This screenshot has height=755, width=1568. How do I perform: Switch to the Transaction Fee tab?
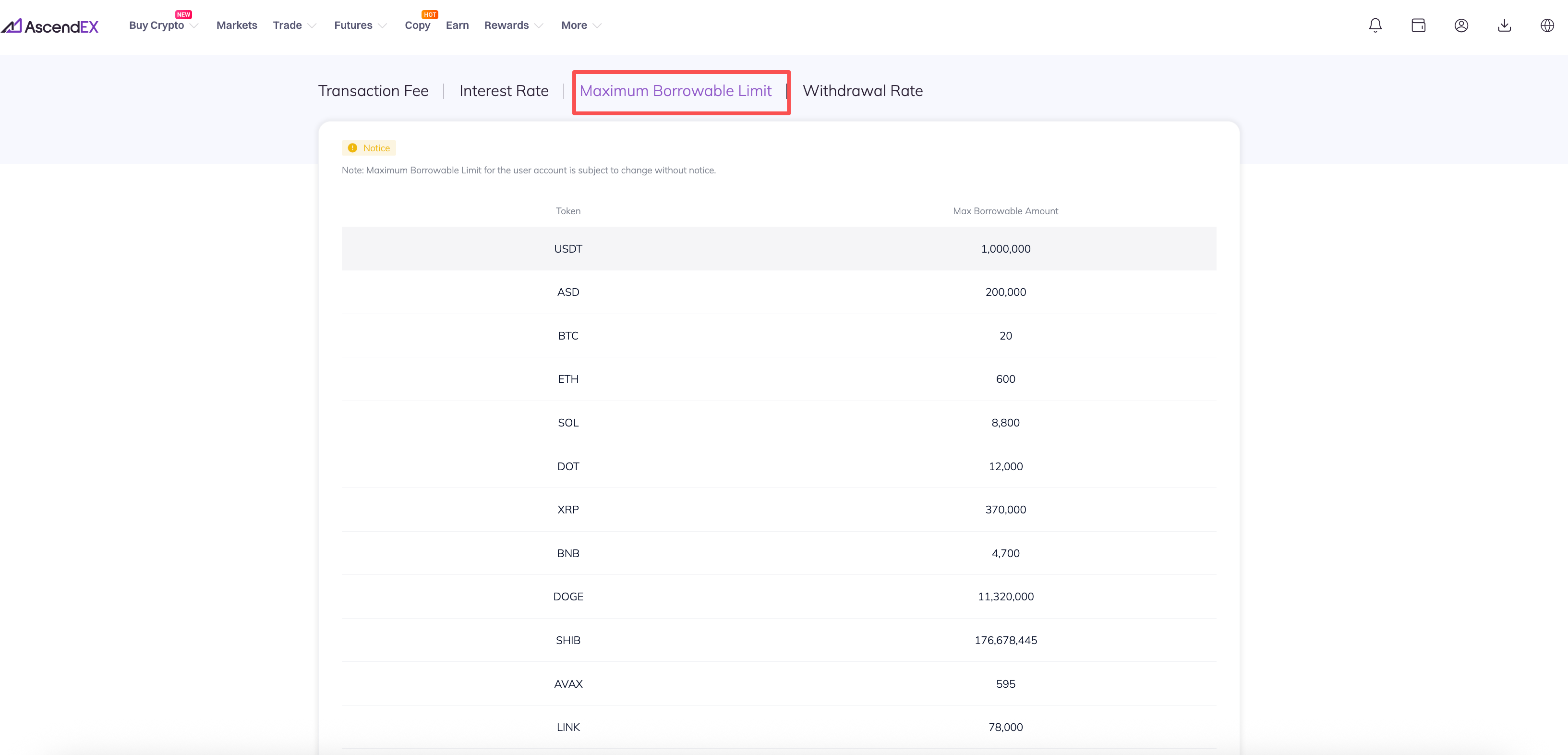click(373, 91)
